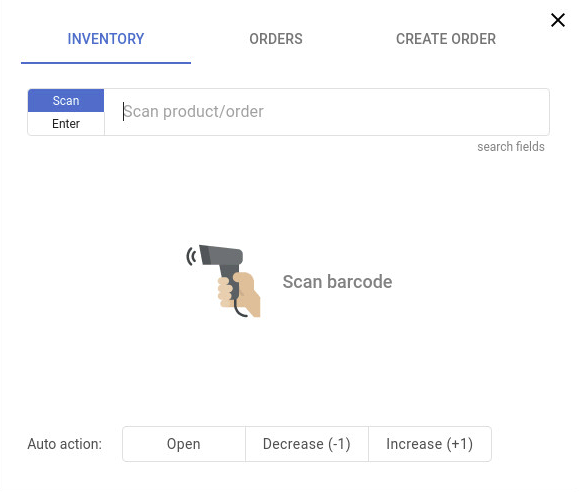Open the ORDERS tab
The width and height of the screenshot is (579, 492).
tap(276, 39)
